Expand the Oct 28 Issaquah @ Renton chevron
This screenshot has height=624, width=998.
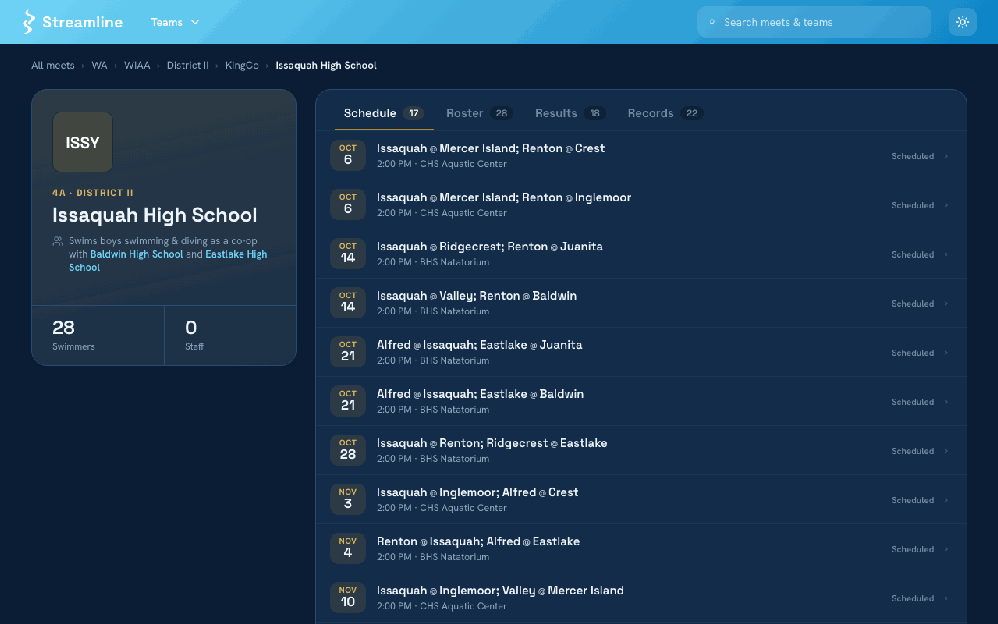[946, 451]
